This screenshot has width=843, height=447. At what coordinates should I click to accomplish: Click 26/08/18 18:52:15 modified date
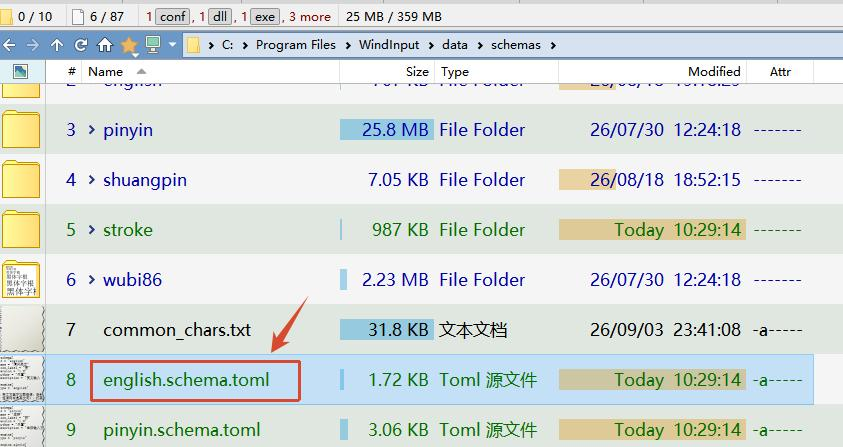tap(666, 180)
